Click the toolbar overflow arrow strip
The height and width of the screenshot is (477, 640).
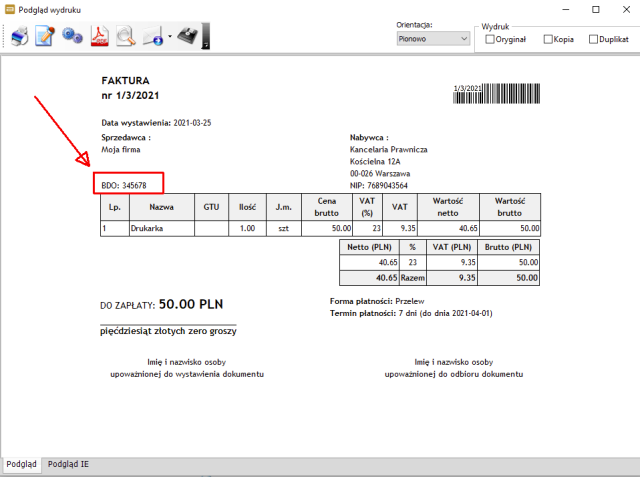(x=206, y=36)
